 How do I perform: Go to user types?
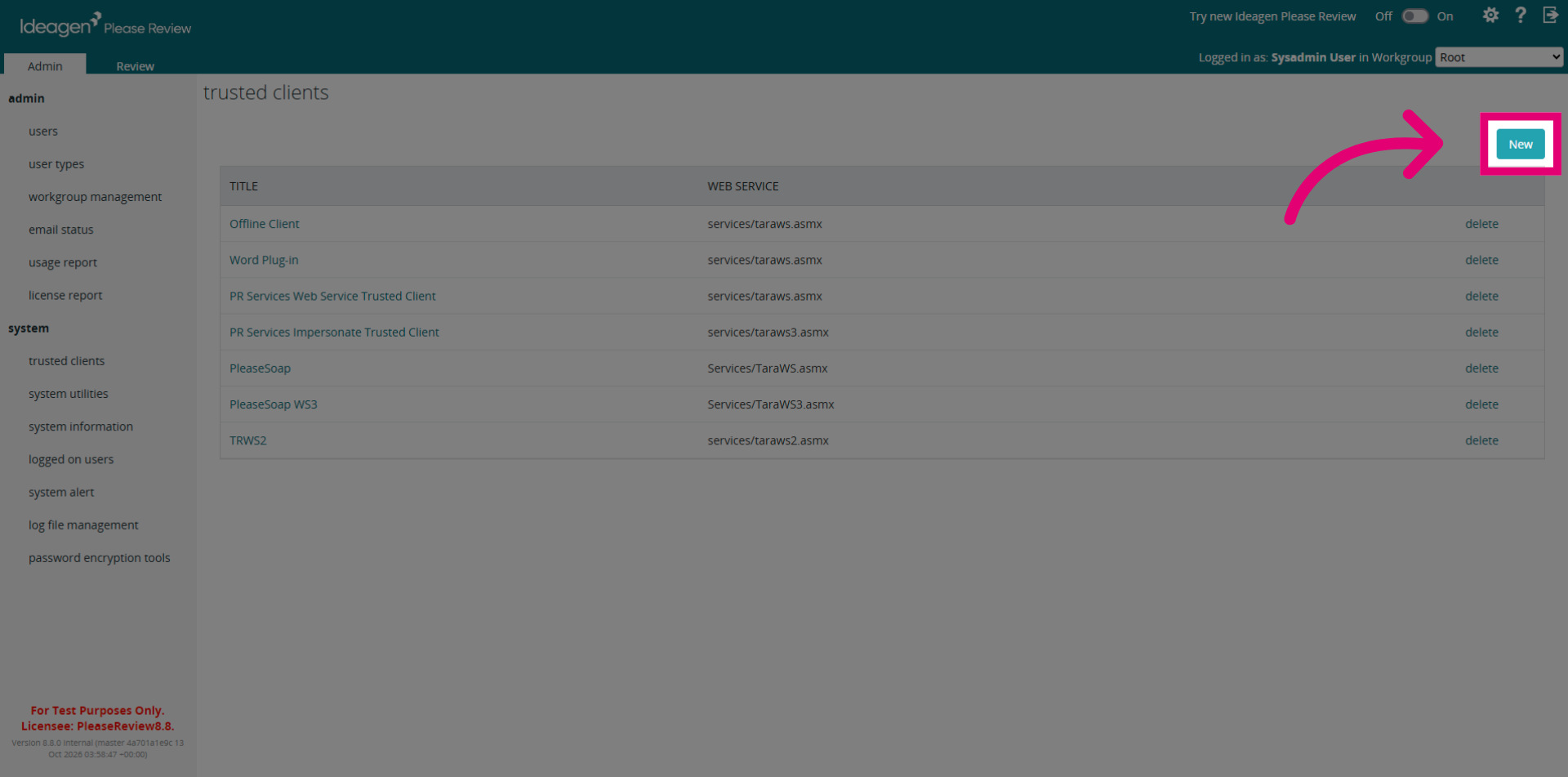pos(56,163)
